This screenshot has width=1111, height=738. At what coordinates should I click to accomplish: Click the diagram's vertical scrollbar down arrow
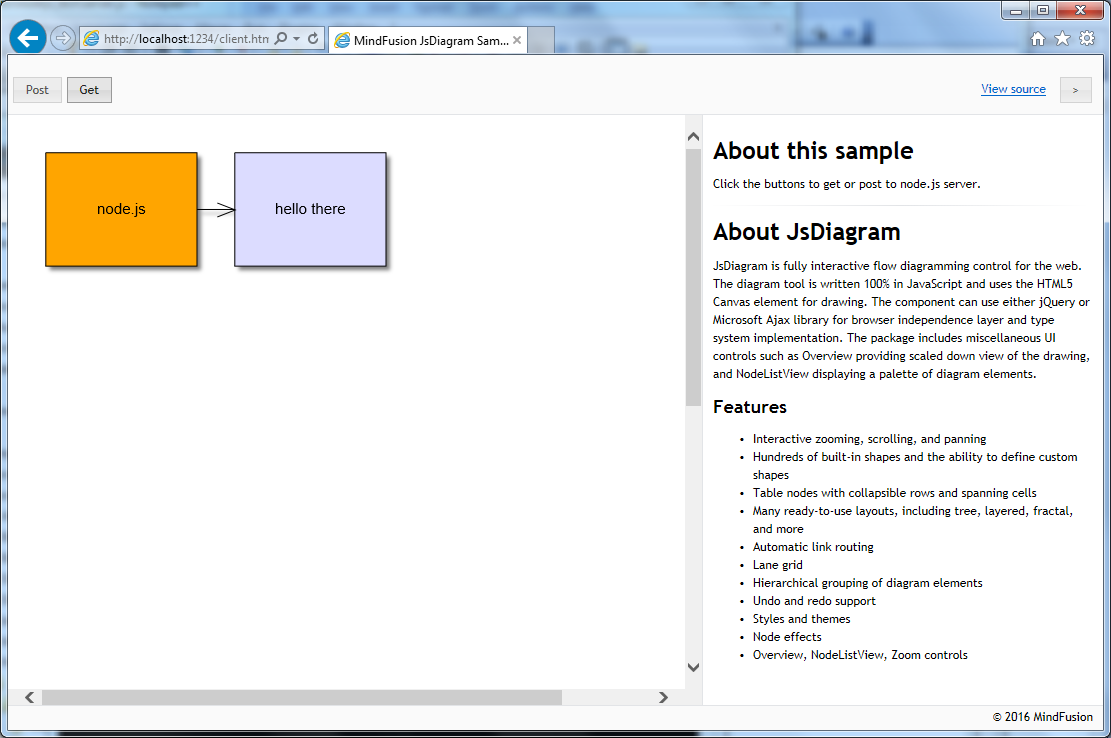coord(693,665)
